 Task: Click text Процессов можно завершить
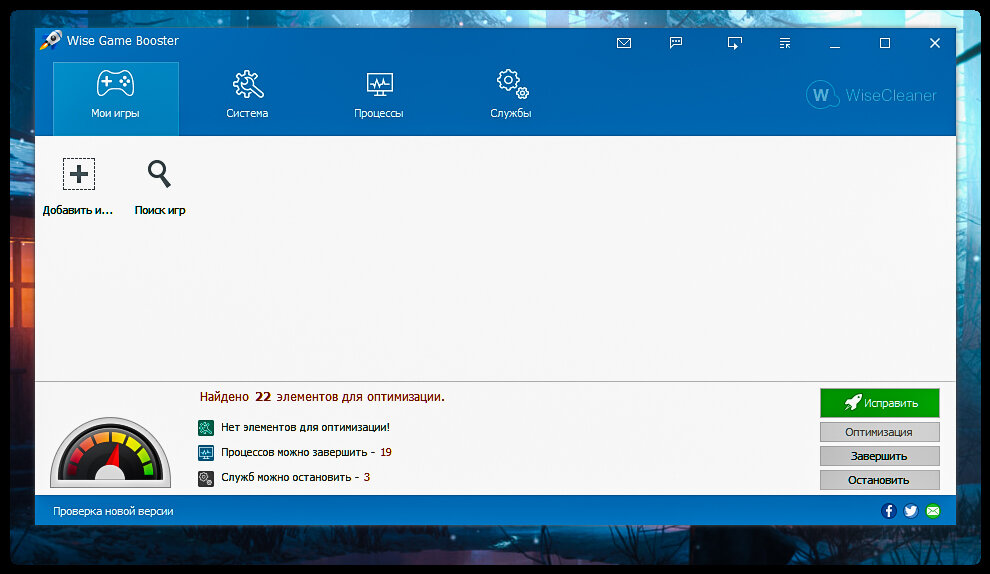(x=294, y=453)
